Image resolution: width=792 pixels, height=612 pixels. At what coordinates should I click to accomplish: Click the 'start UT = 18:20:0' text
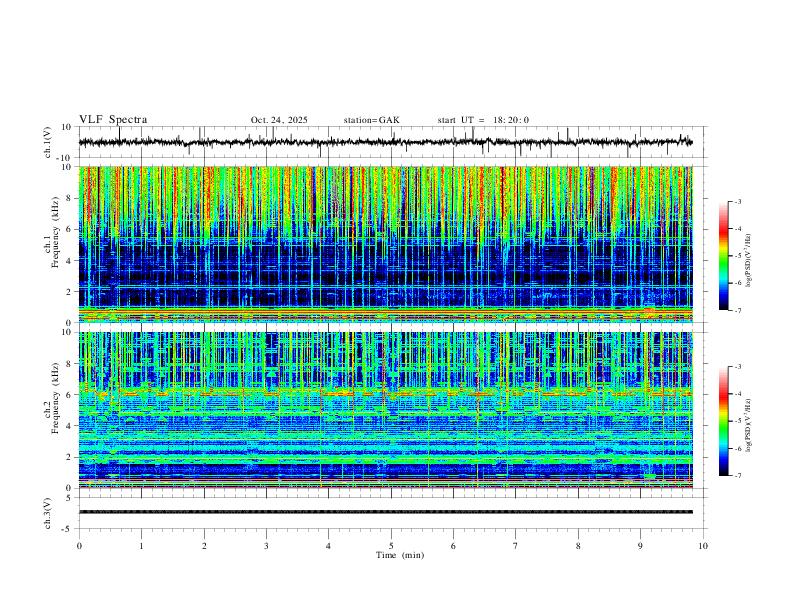(x=483, y=120)
